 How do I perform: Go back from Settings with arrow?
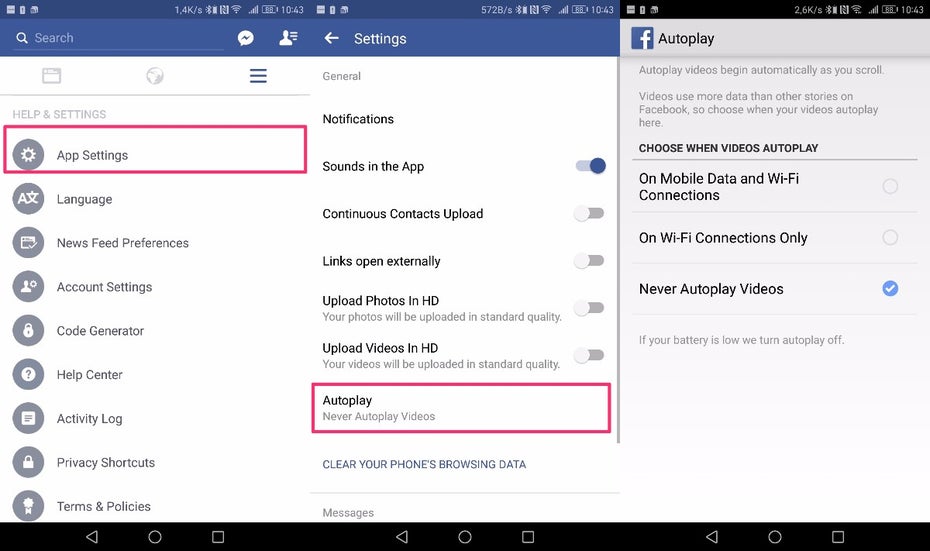coord(332,38)
